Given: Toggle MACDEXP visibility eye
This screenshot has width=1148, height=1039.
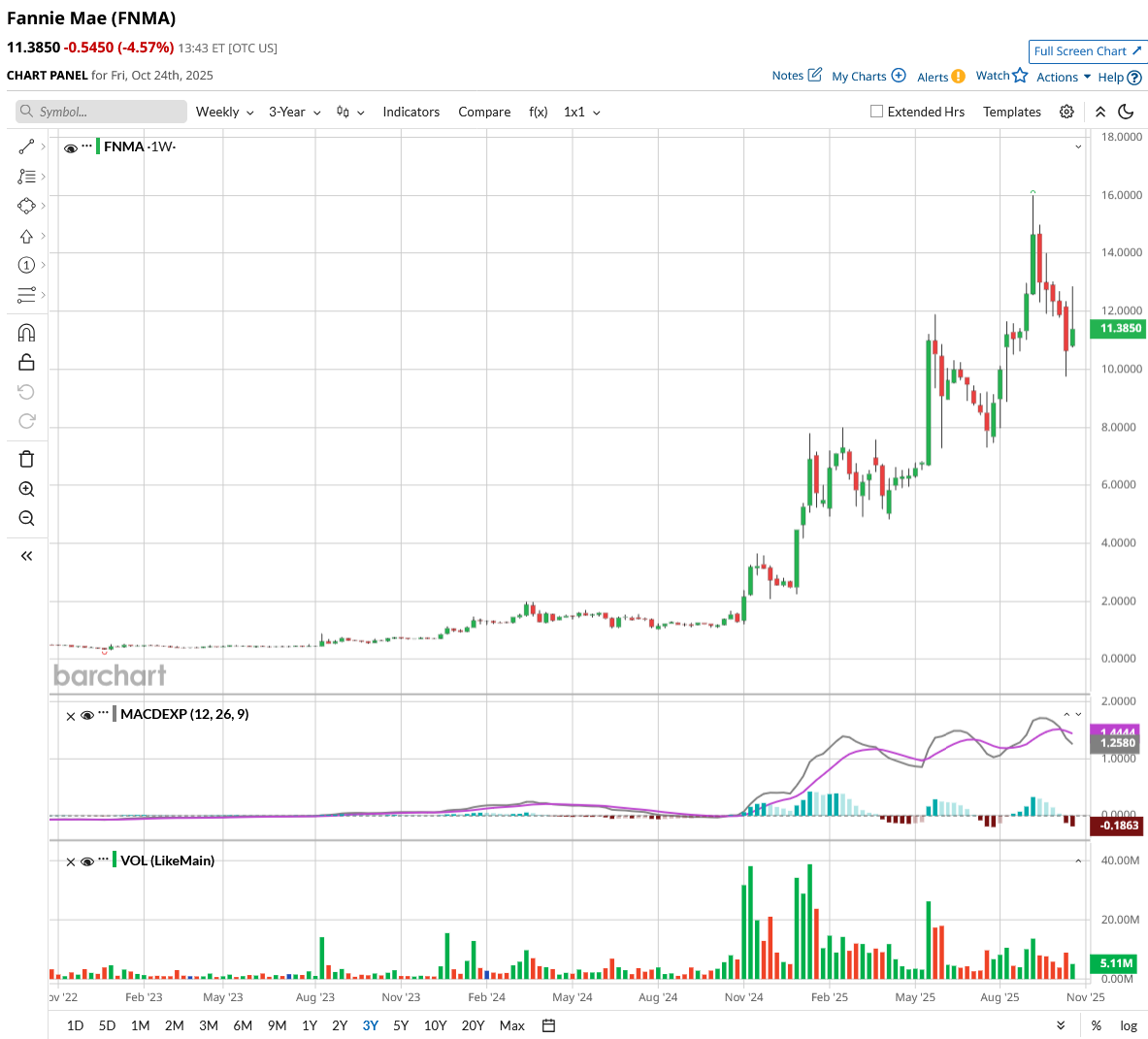Looking at the screenshot, I should (86, 716).
